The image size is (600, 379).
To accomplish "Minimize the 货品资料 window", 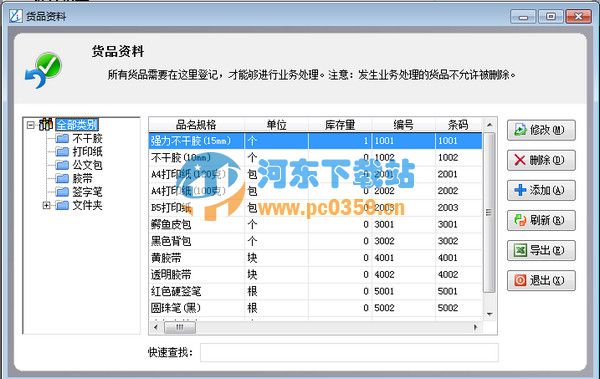I will [523, 16].
